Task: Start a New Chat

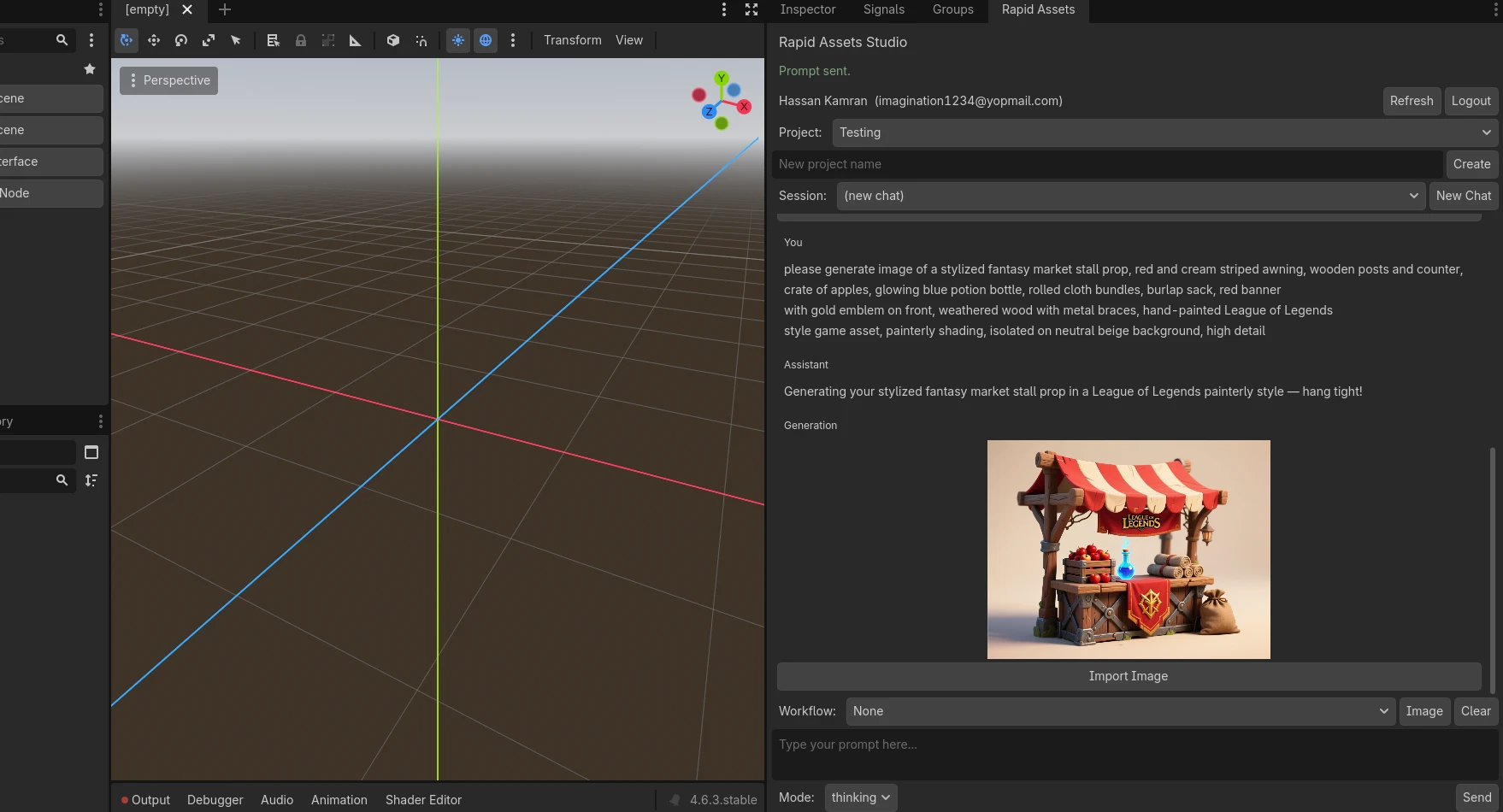Action: coord(1463,196)
